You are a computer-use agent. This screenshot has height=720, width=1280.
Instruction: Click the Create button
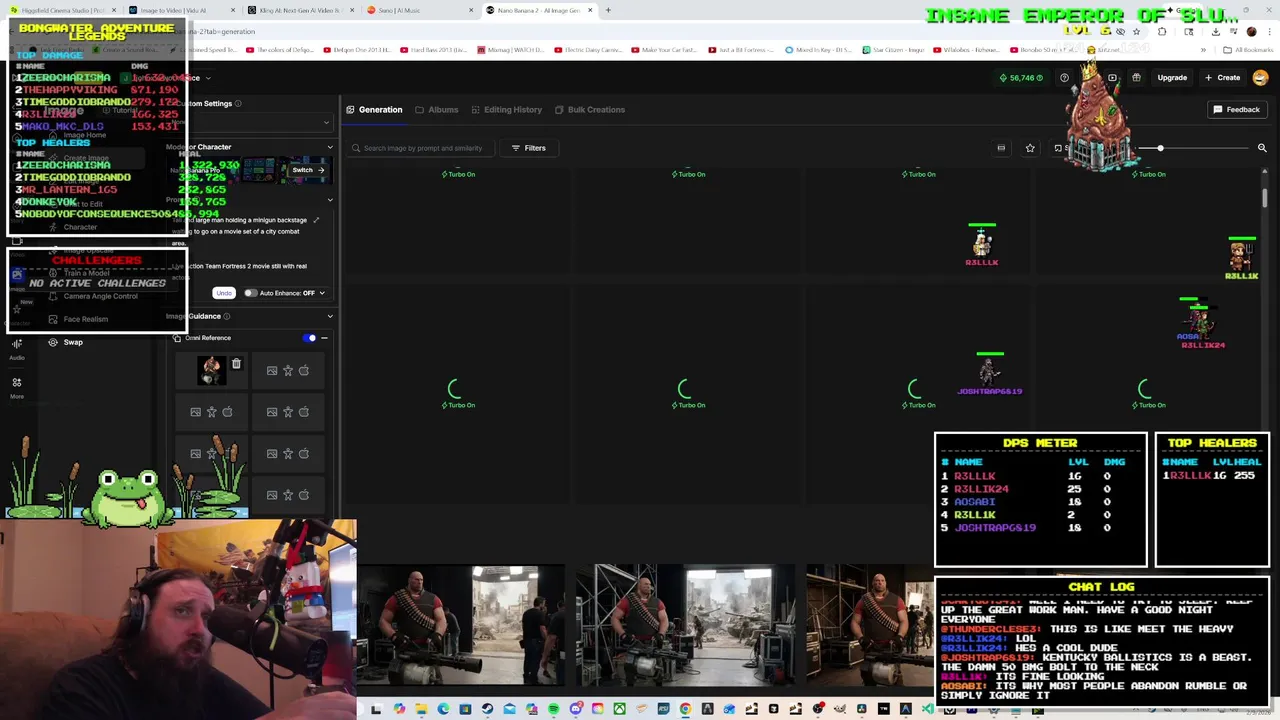pos(1223,78)
